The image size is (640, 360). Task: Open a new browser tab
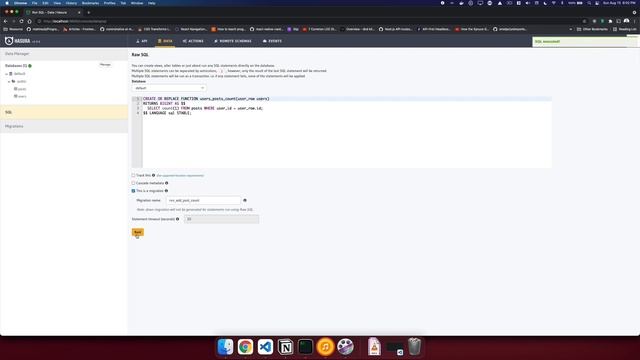coord(89,12)
